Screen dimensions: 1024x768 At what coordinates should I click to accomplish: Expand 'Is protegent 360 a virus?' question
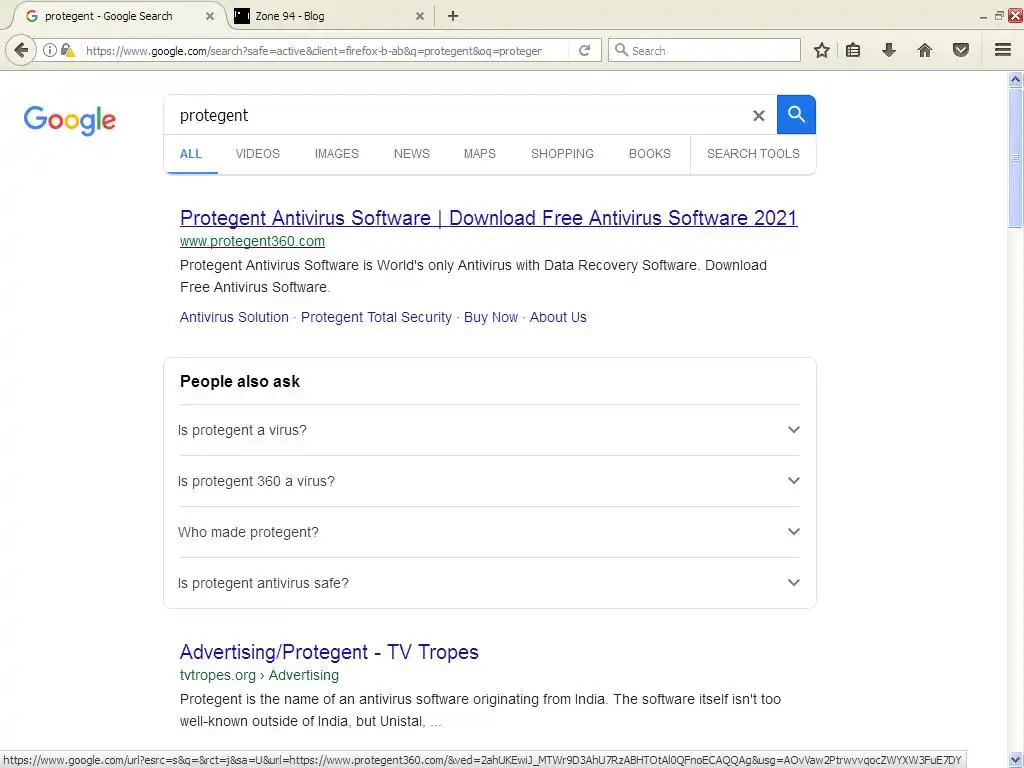point(489,481)
